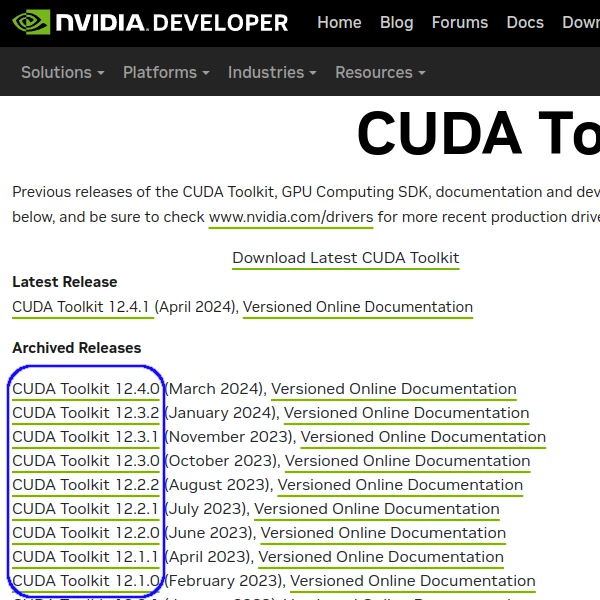Open Versioned Online Documentation for April 2024
This screenshot has width=600, height=600.
pos(358,307)
